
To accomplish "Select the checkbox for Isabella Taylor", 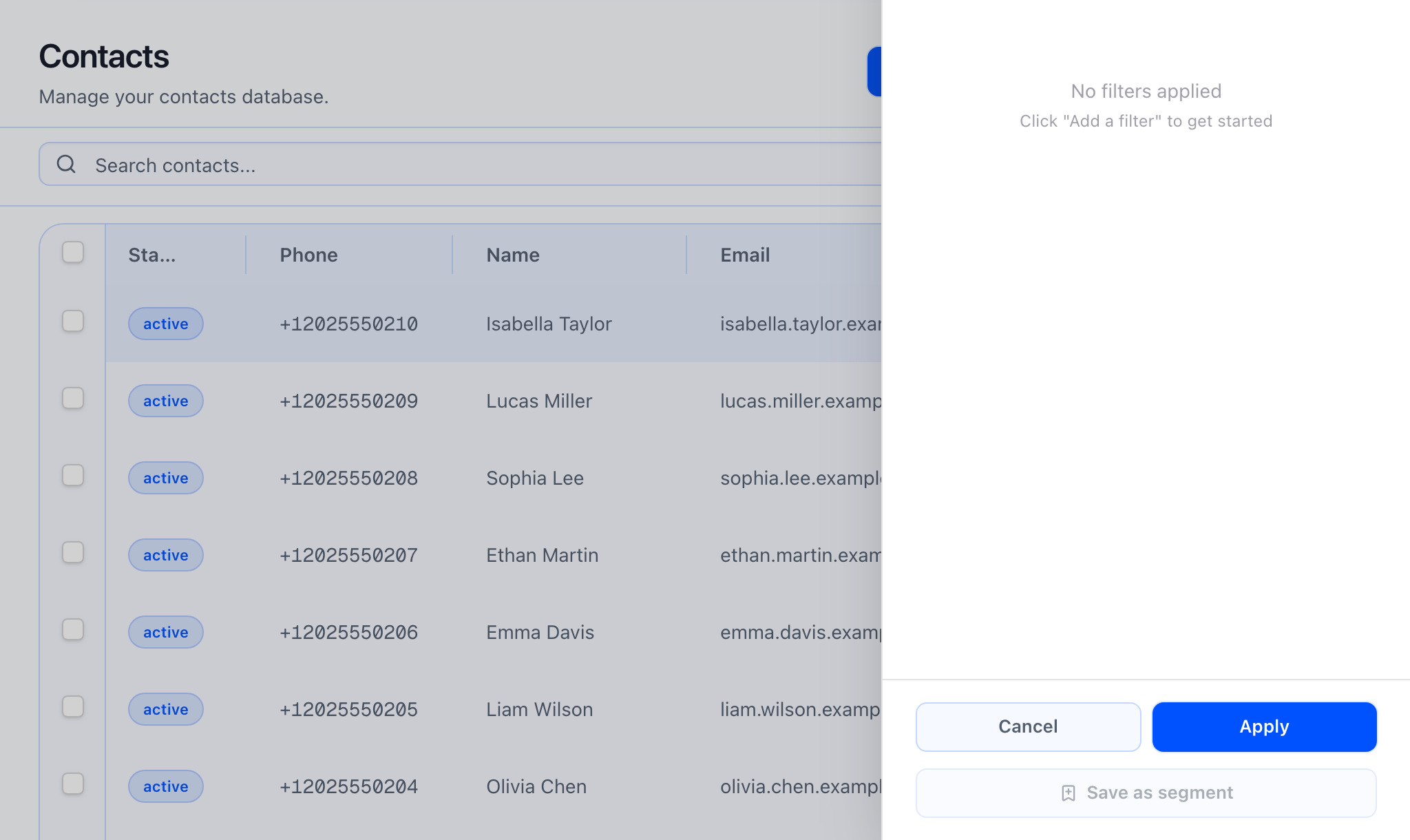I will point(73,321).
